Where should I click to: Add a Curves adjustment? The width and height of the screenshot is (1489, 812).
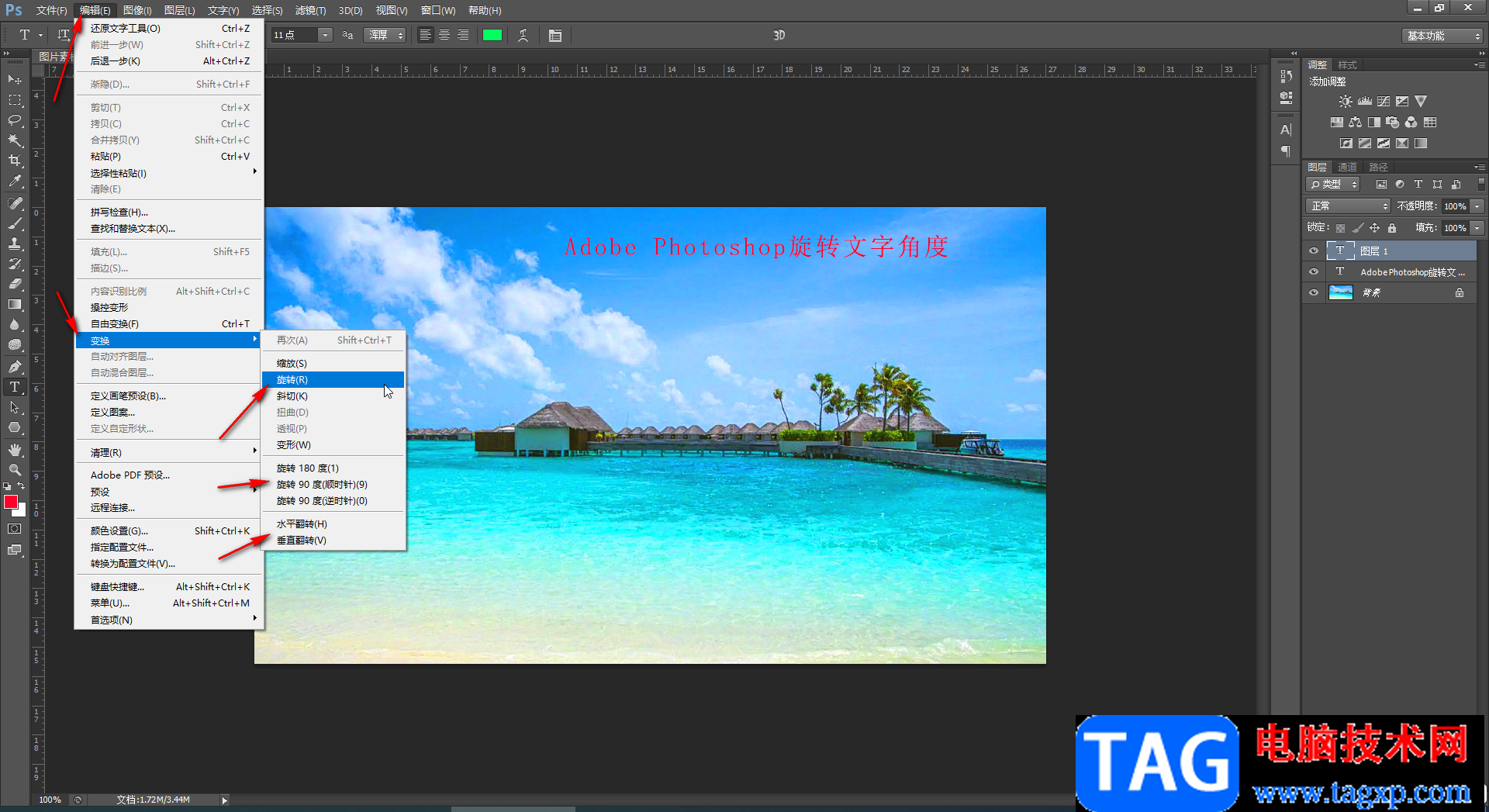coord(1384,102)
